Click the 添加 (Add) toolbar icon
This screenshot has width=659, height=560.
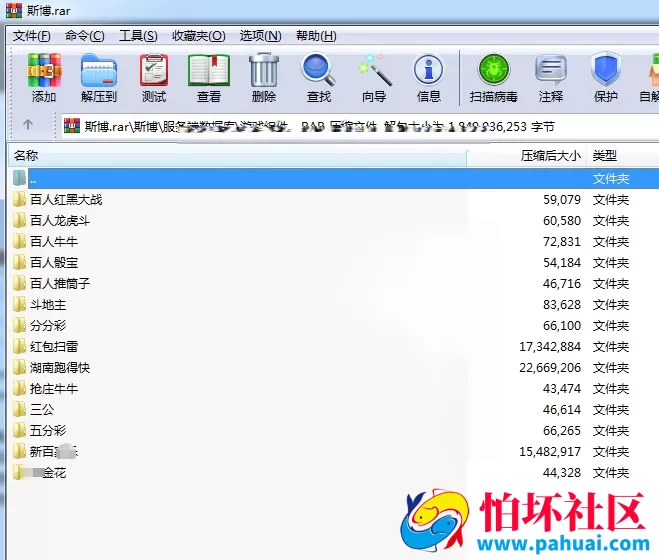tap(44, 78)
